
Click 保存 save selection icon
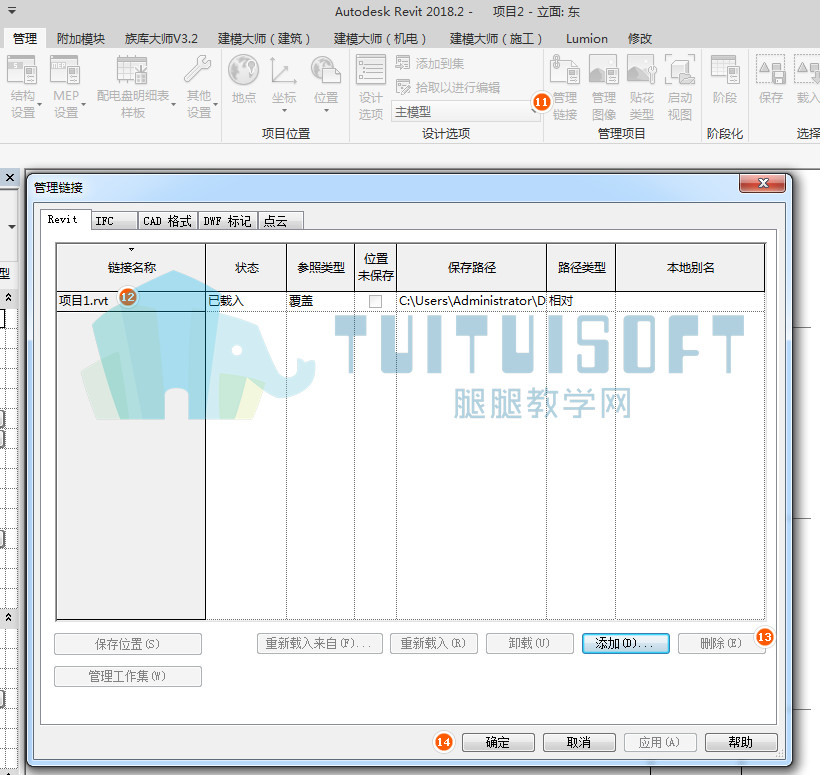click(x=771, y=80)
